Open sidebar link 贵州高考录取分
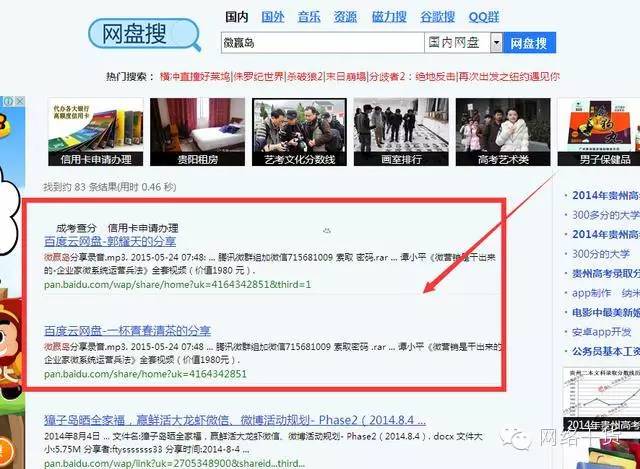The height and width of the screenshot is (469, 640). [x=606, y=273]
